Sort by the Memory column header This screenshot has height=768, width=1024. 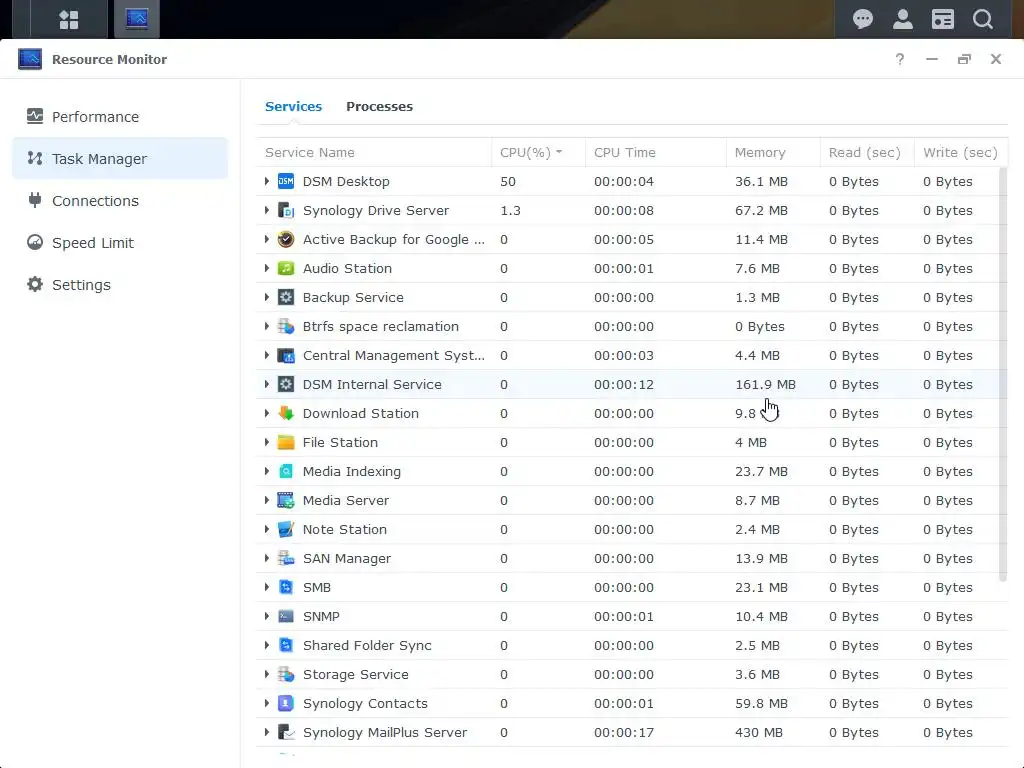tap(773, 152)
